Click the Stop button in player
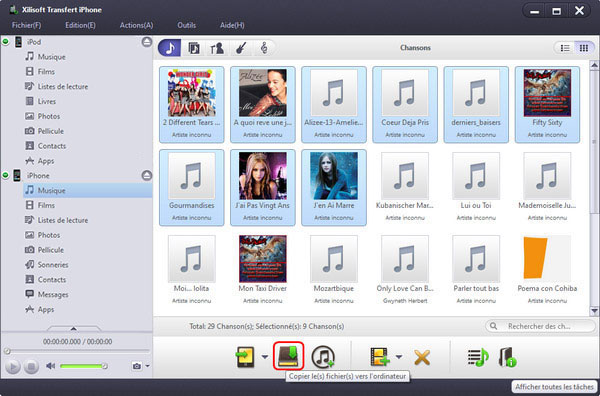 pos(31,367)
